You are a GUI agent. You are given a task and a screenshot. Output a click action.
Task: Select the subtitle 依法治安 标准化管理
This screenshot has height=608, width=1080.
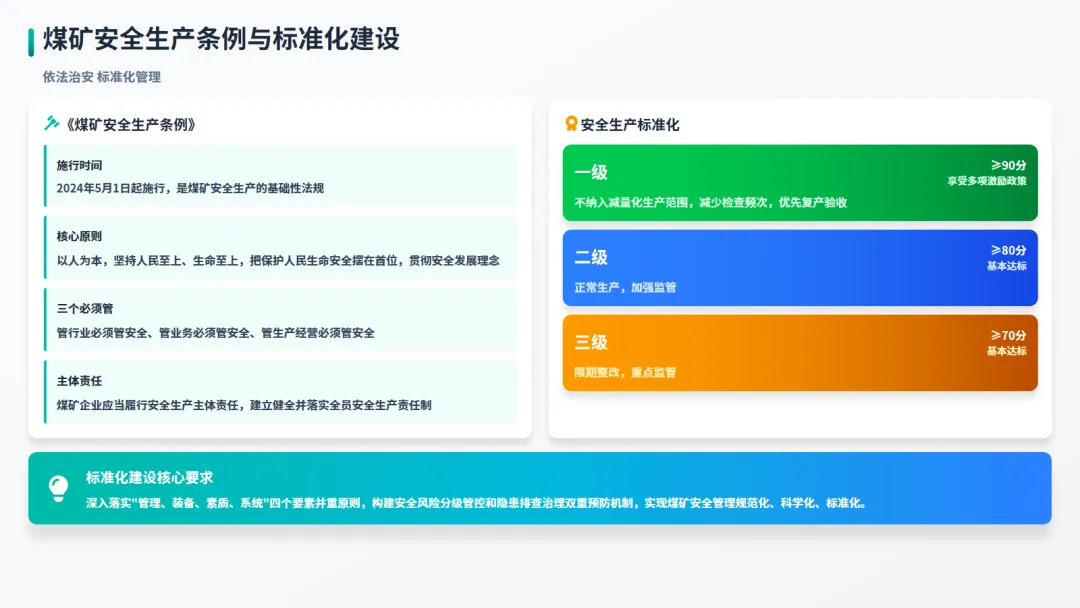pyautogui.click(x=102, y=77)
